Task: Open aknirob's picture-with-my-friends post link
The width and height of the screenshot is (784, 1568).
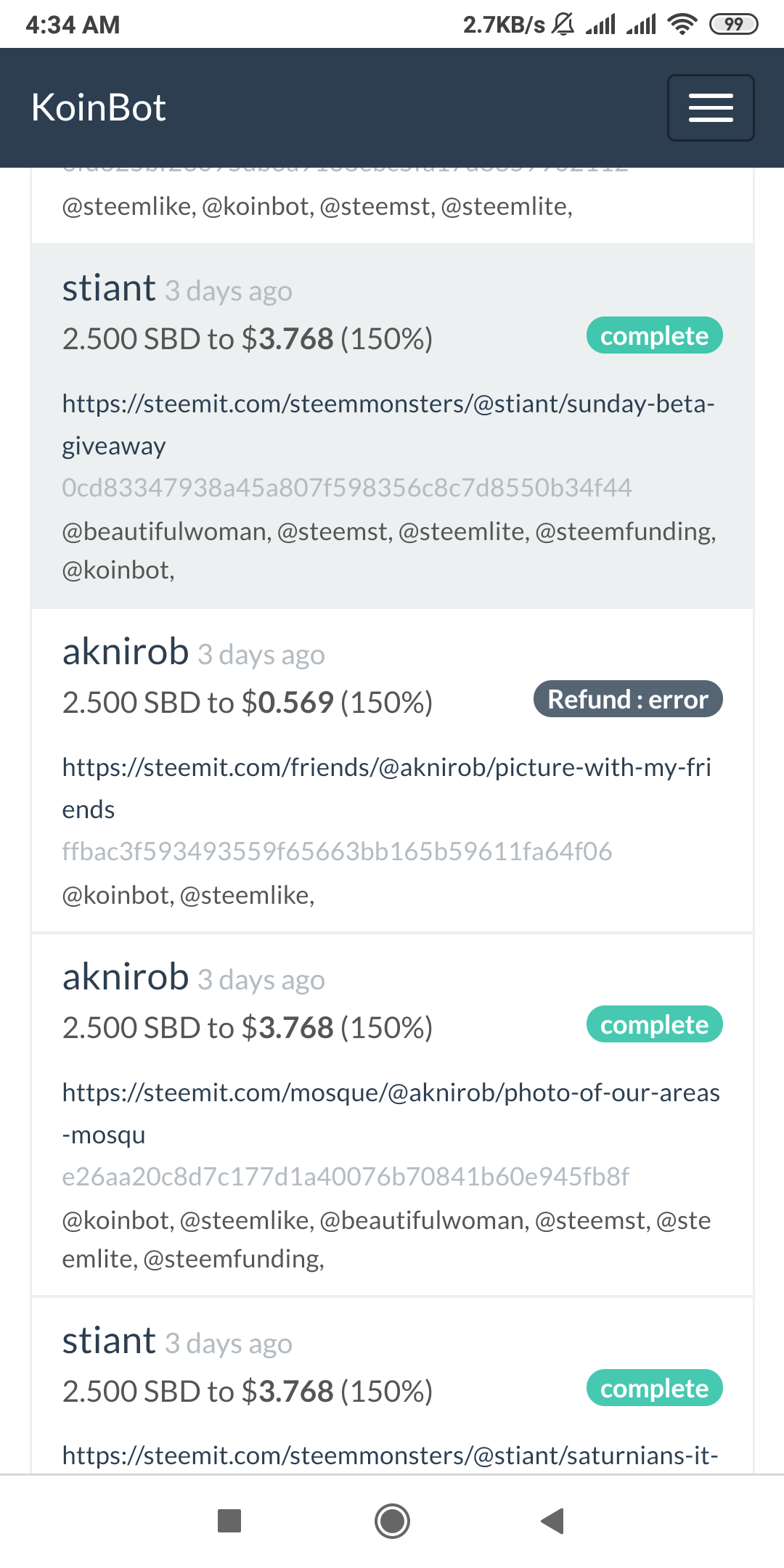Action: (x=386, y=788)
